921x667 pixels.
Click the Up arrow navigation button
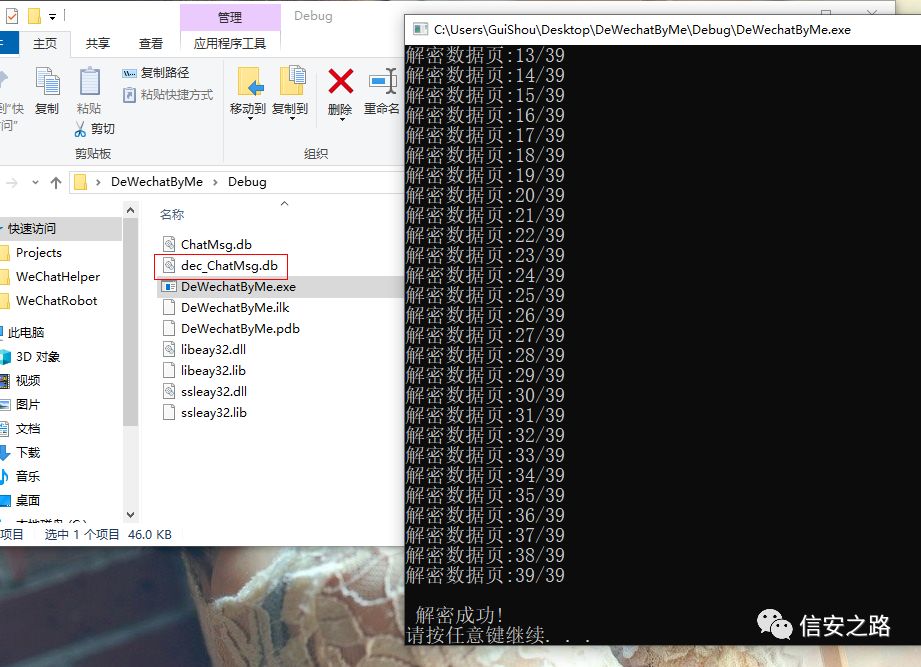click(56, 183)
